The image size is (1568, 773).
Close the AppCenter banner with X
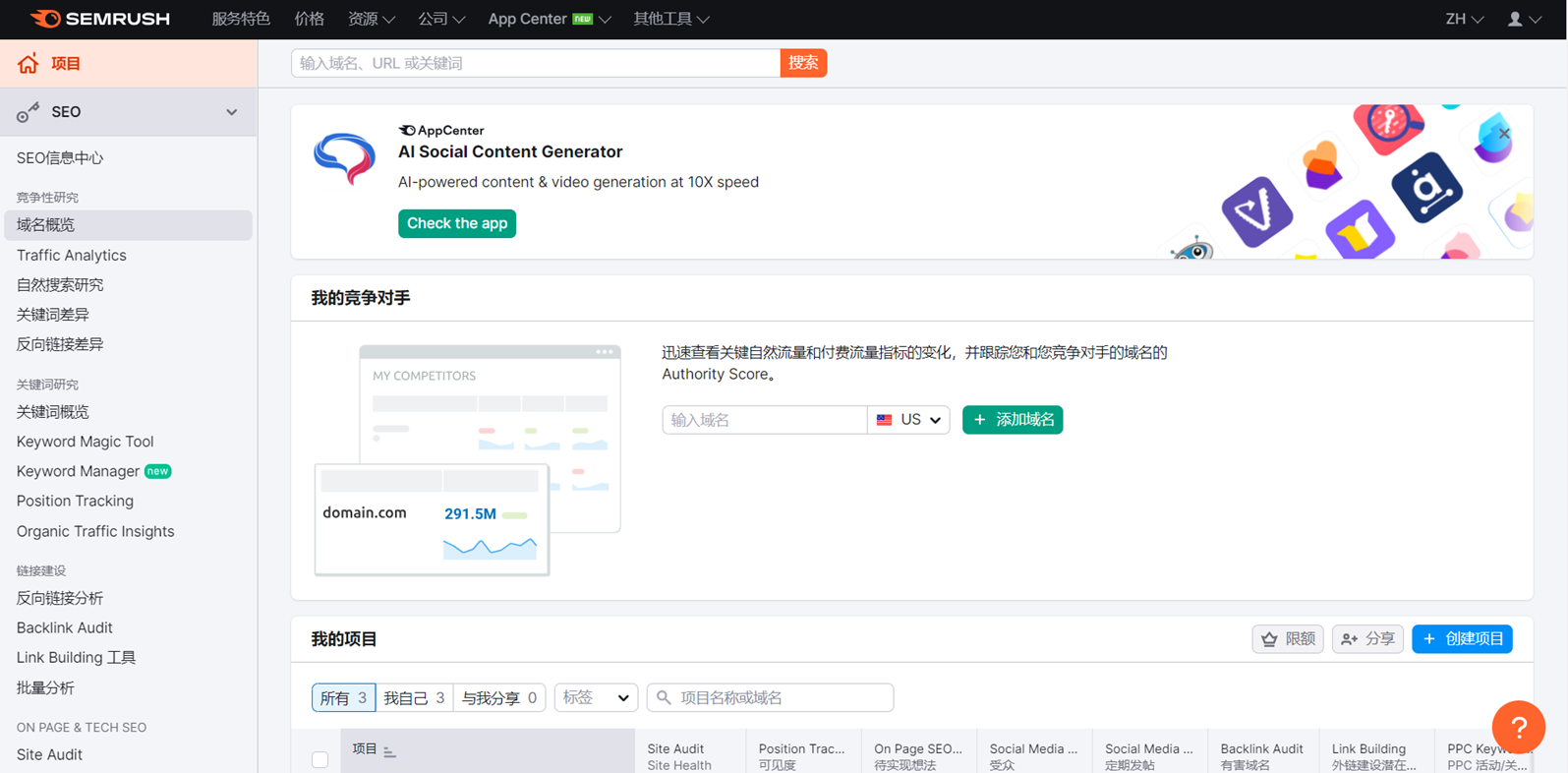tap(1504, 133)
